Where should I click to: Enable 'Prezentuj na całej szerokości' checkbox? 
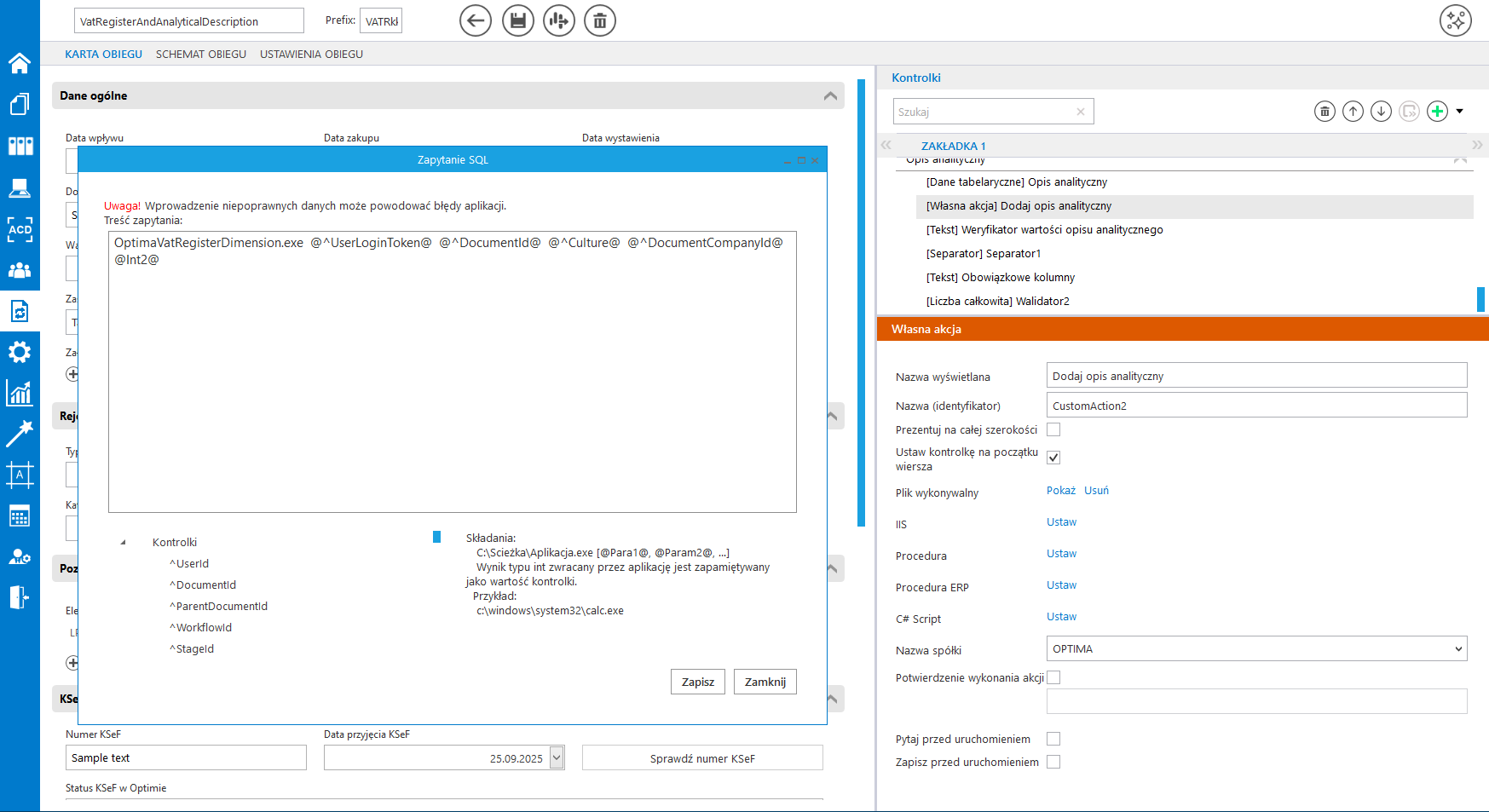coord(1053,429)
